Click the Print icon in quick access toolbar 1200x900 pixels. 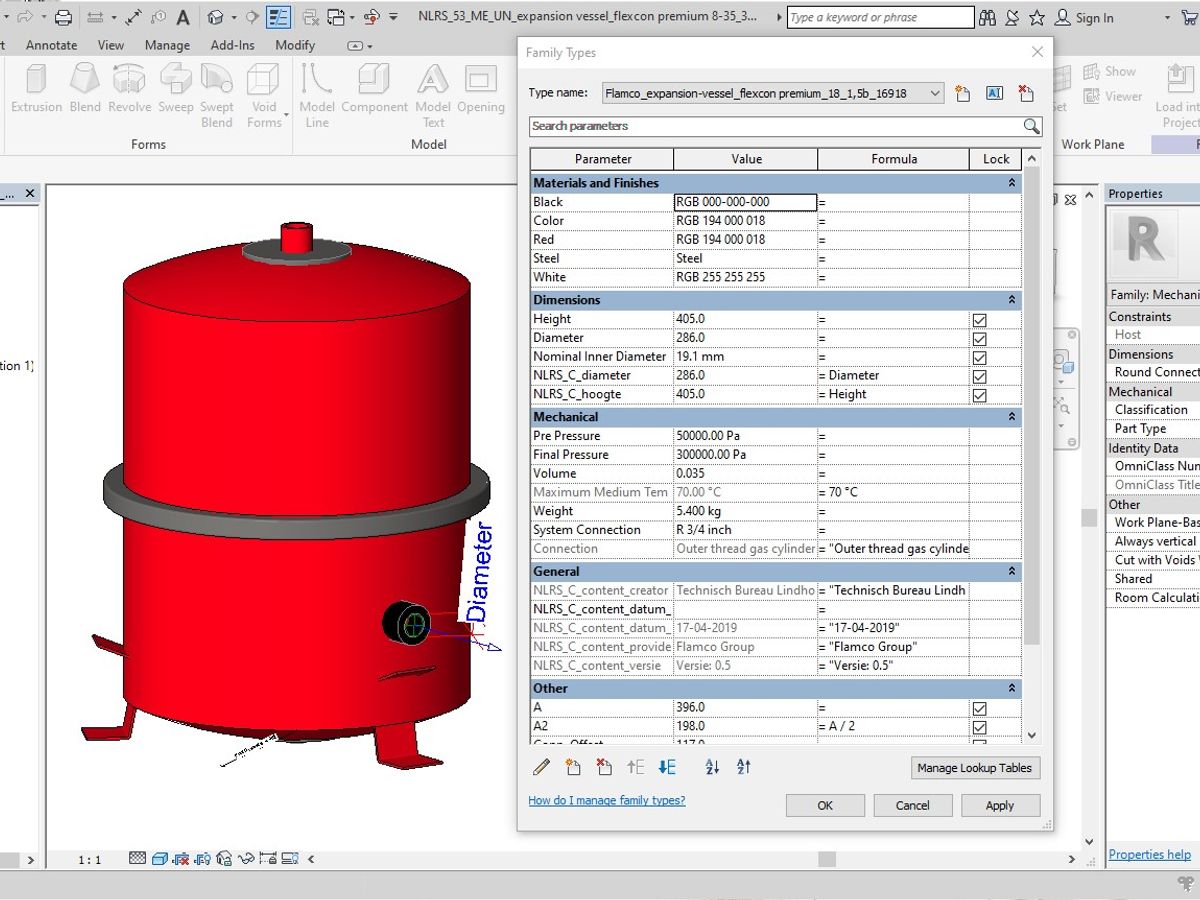click(63, 17)
